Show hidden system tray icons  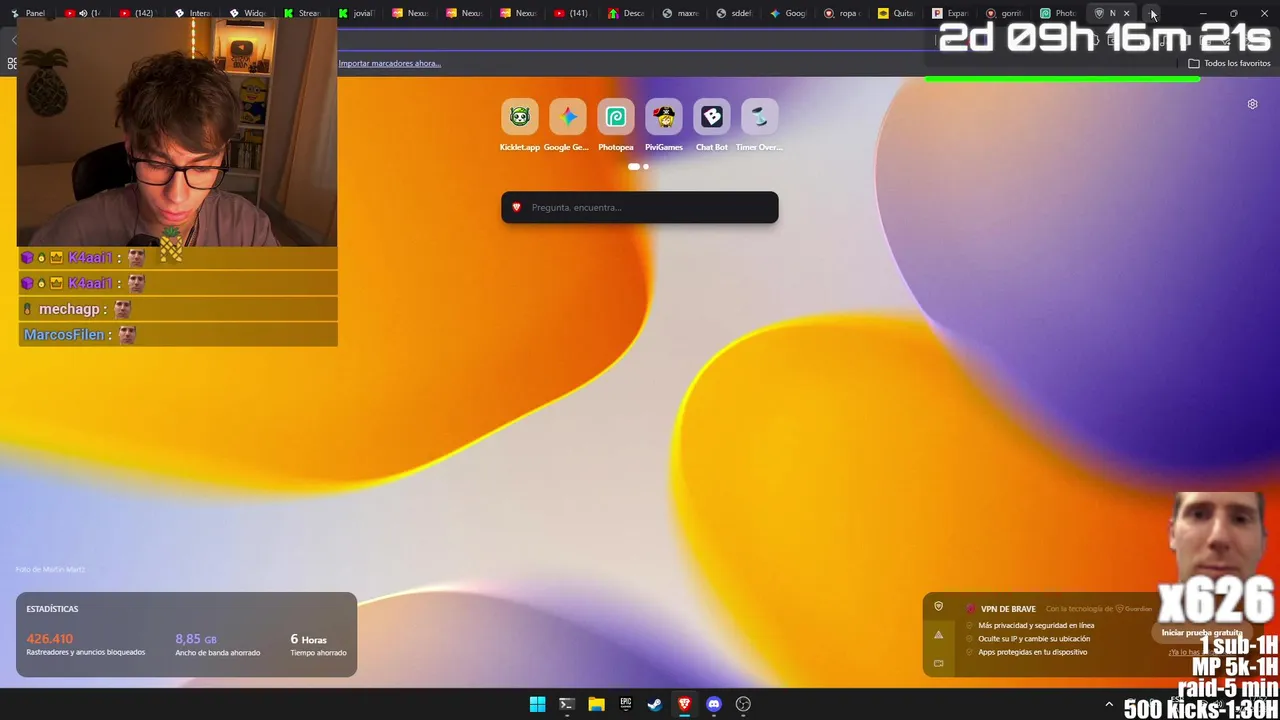point(1108,705)
